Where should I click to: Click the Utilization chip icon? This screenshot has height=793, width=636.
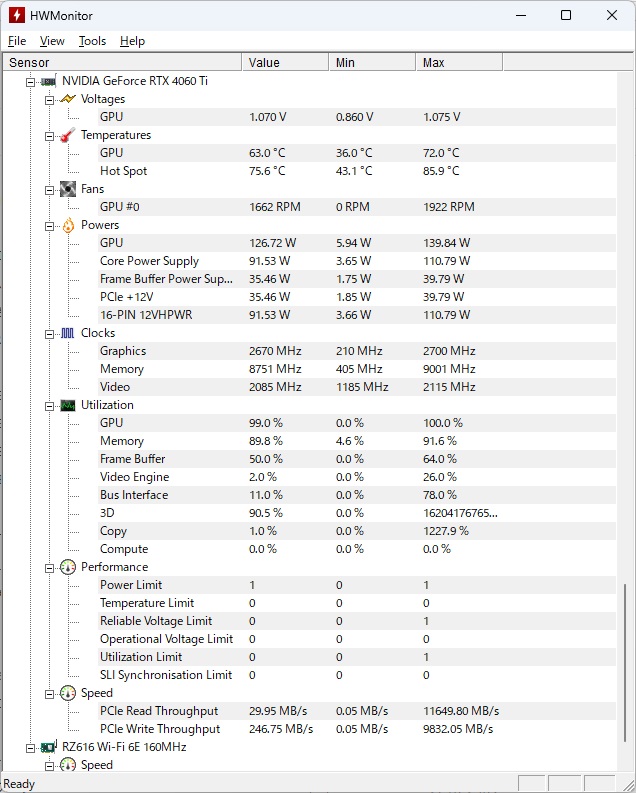coord(67,405)
